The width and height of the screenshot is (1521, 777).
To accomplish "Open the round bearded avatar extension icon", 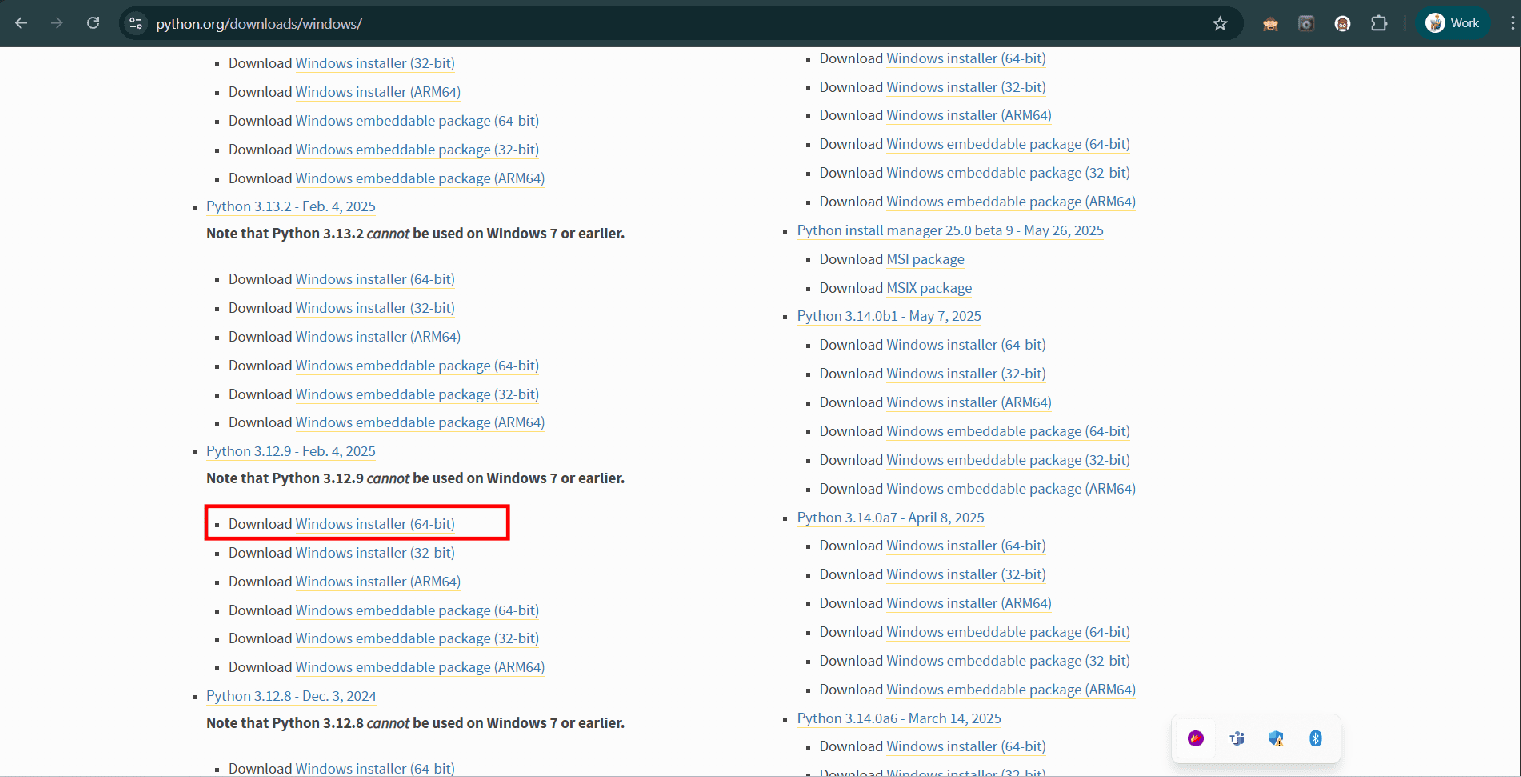I will (x=1342, y=23).
